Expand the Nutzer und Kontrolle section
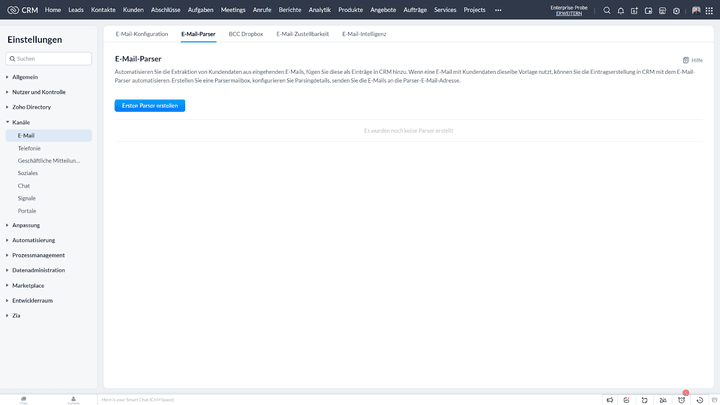Image resolution: width=720 pixels, height=405 pixels. pyautogui.click(x=39, y=92)
